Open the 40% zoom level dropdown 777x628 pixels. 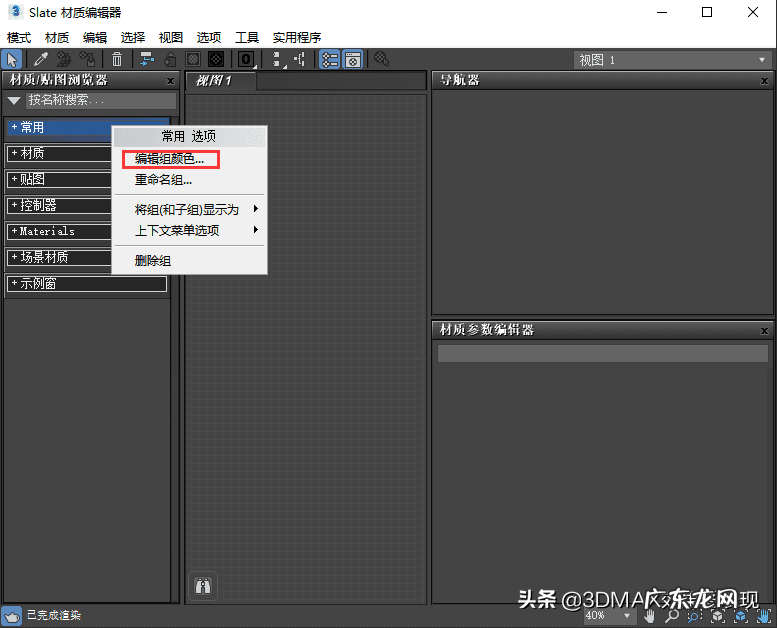[x=608, y=616]
